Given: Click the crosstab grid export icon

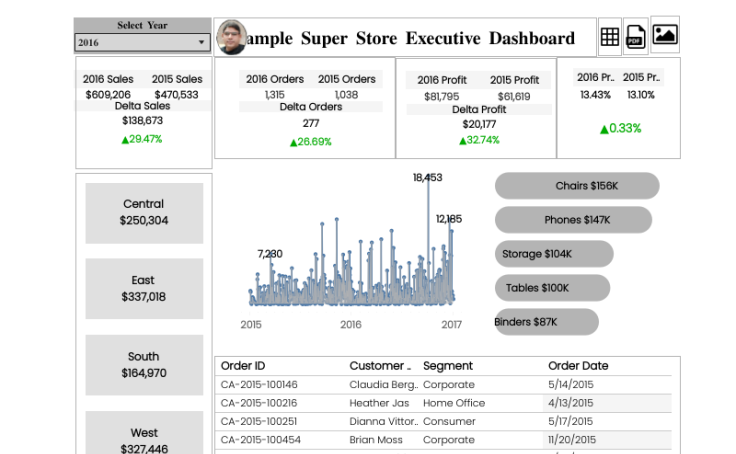Looking at the screenshot, I should (609, 37).
